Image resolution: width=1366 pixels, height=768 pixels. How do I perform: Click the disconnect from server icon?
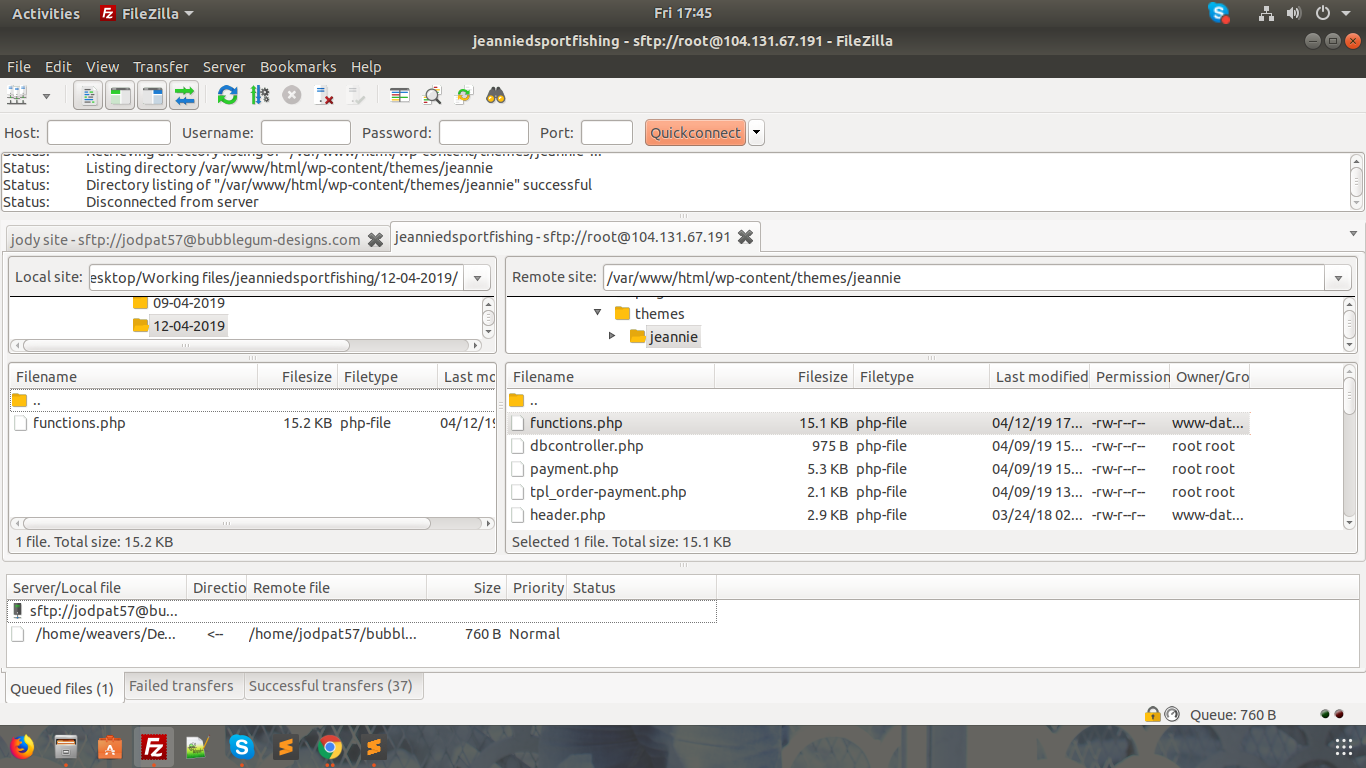[x=324, y=96]
